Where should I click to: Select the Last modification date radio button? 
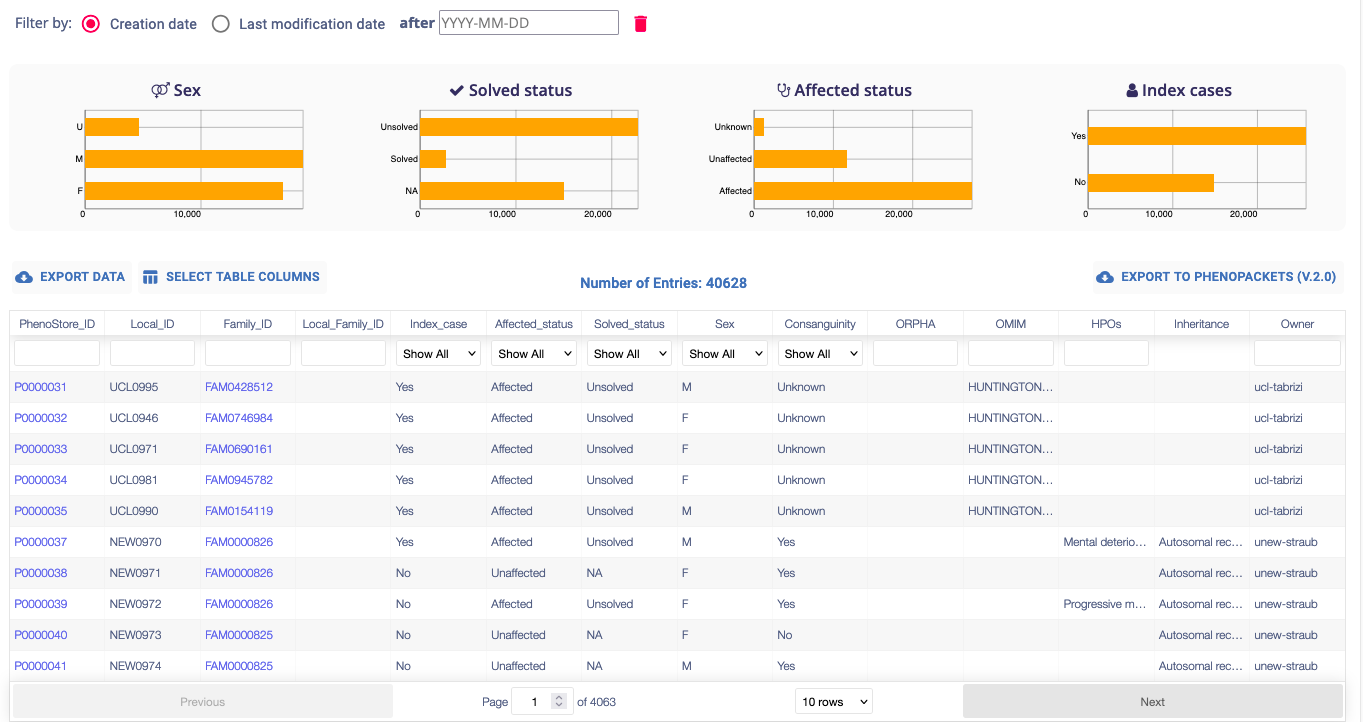[221, 24]
